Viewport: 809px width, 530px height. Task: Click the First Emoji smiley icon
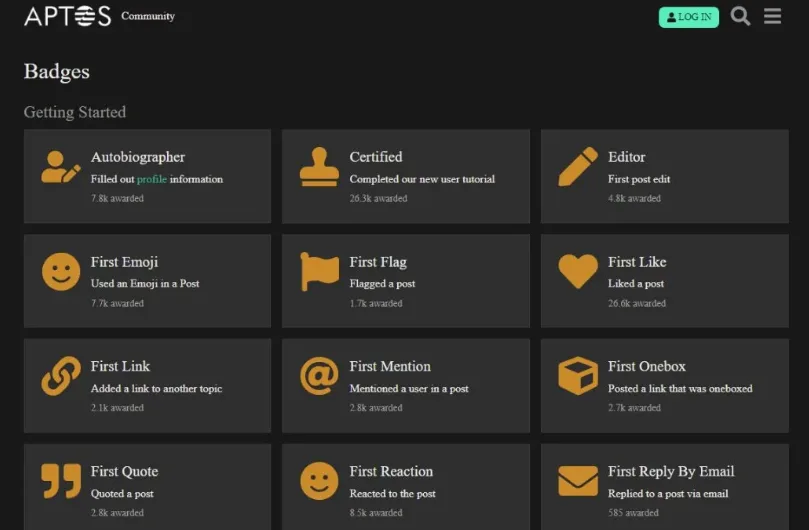[61, 271]
